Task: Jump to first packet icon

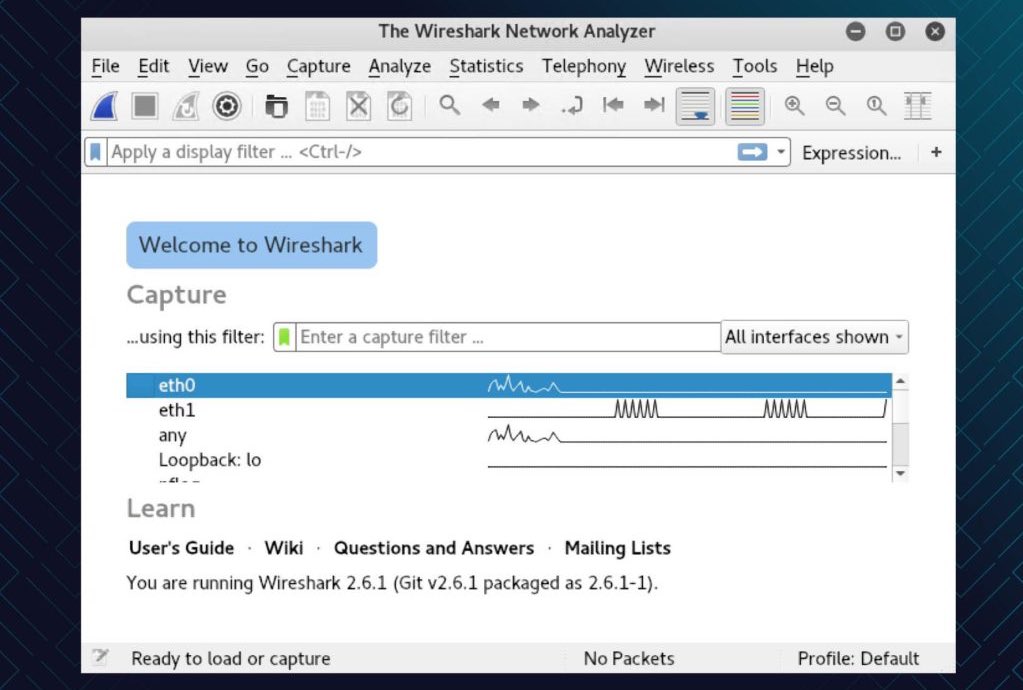Action: point(613,104)
